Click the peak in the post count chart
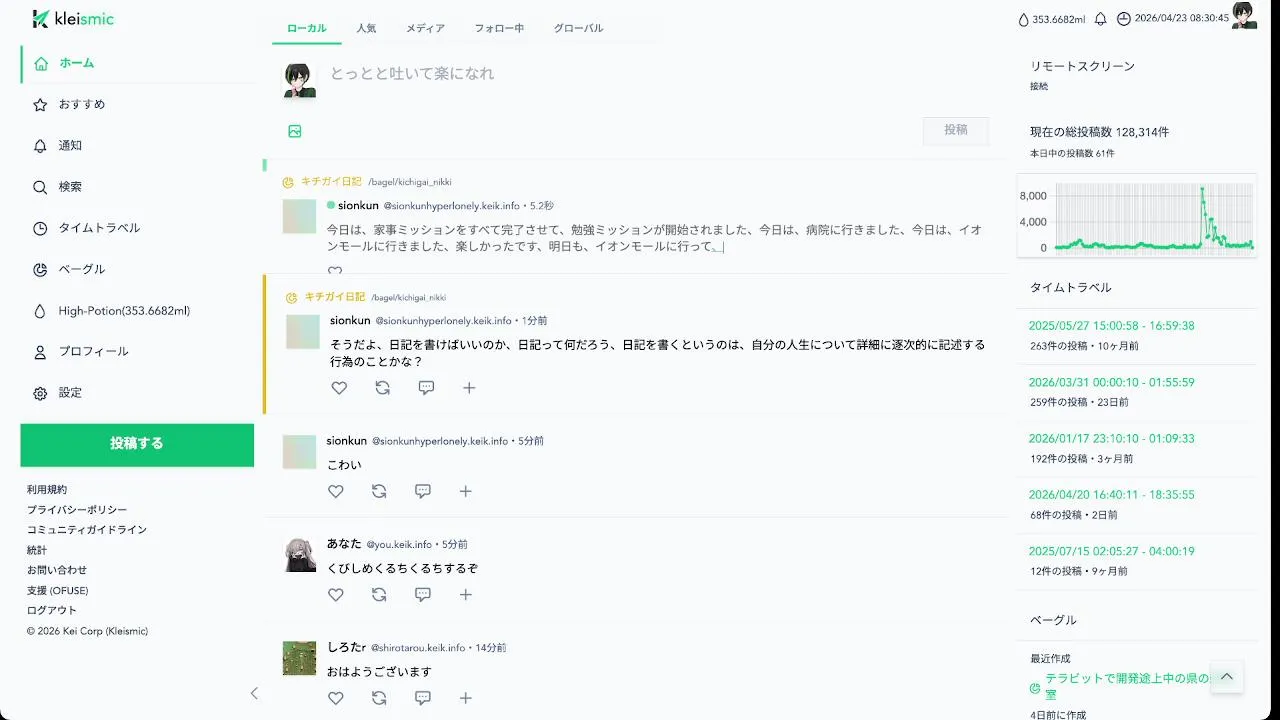The width and height of the screenshot is (1280, 720). point(1202,189)
